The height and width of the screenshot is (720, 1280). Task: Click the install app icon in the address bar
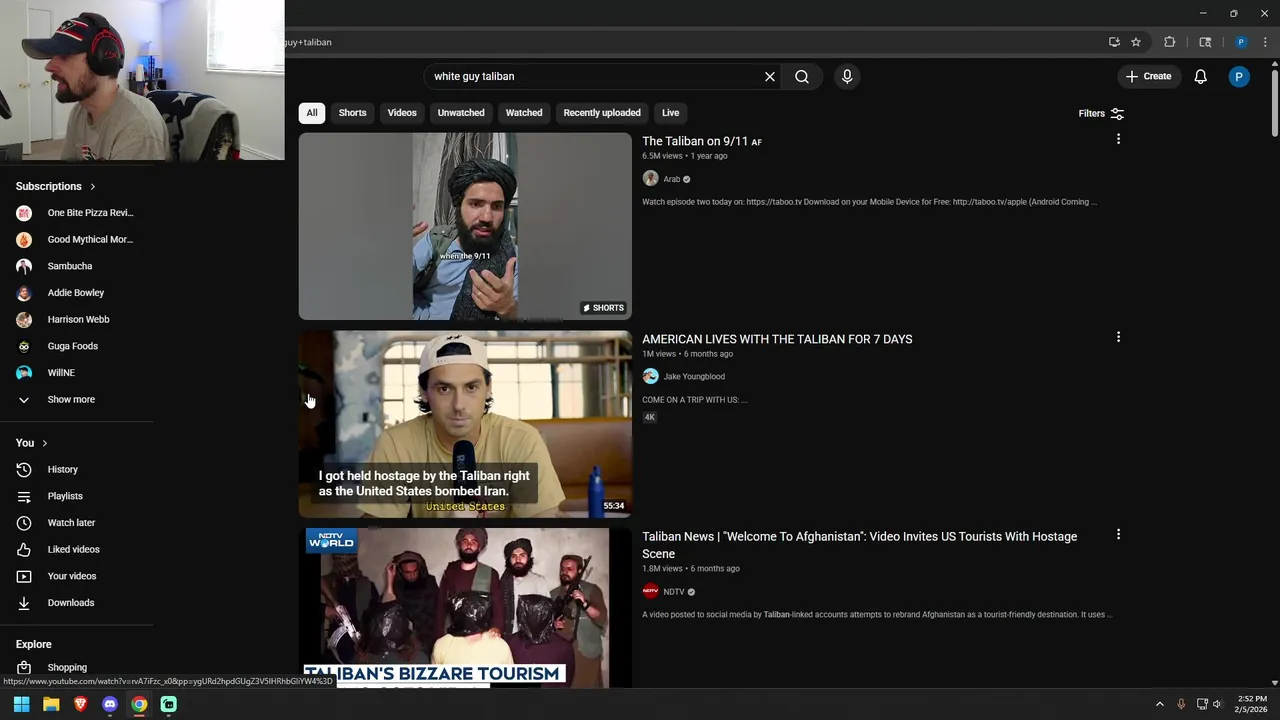tap(1114, 42)
